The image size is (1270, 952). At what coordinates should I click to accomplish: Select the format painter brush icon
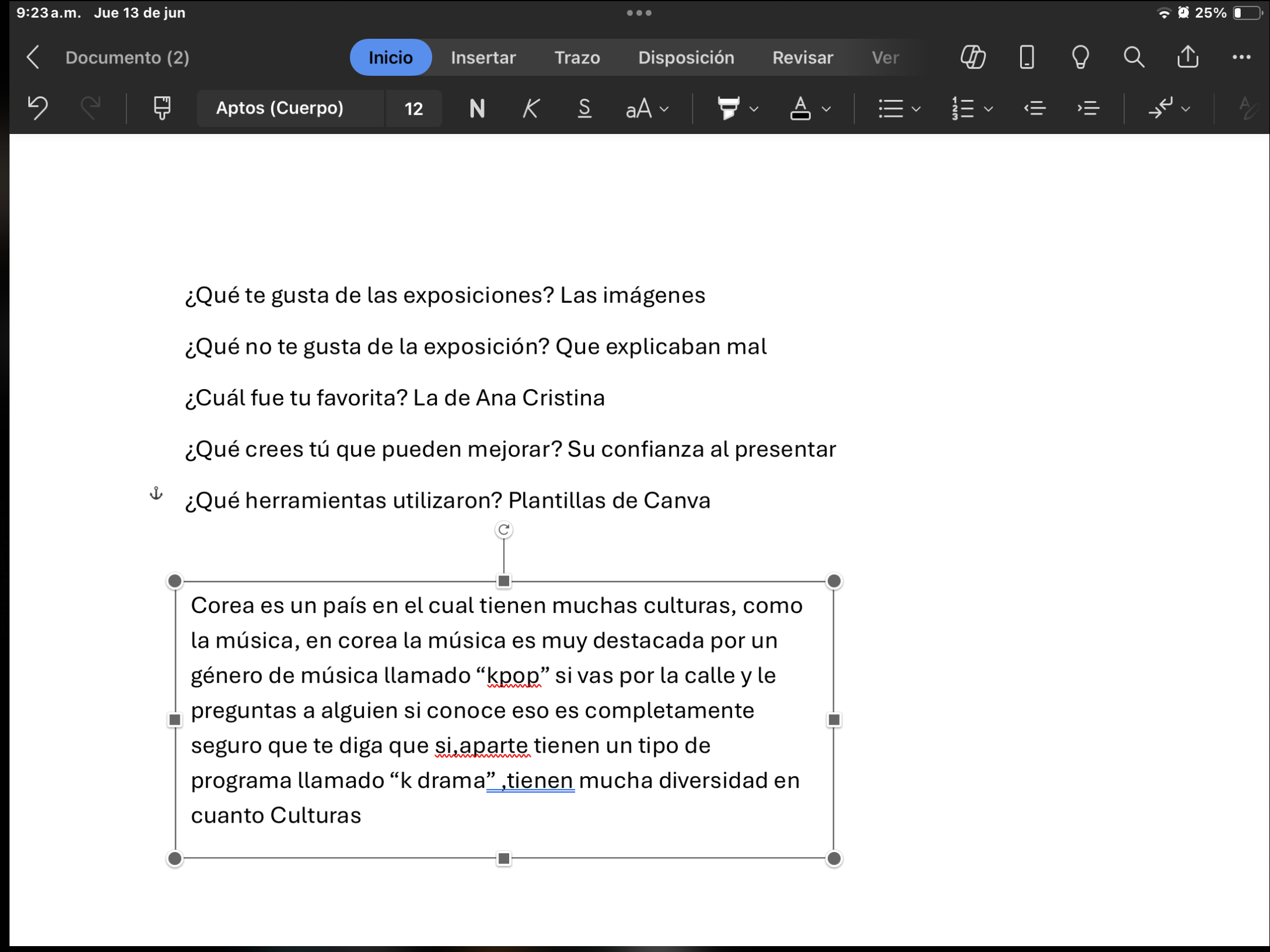click(162, 108)
